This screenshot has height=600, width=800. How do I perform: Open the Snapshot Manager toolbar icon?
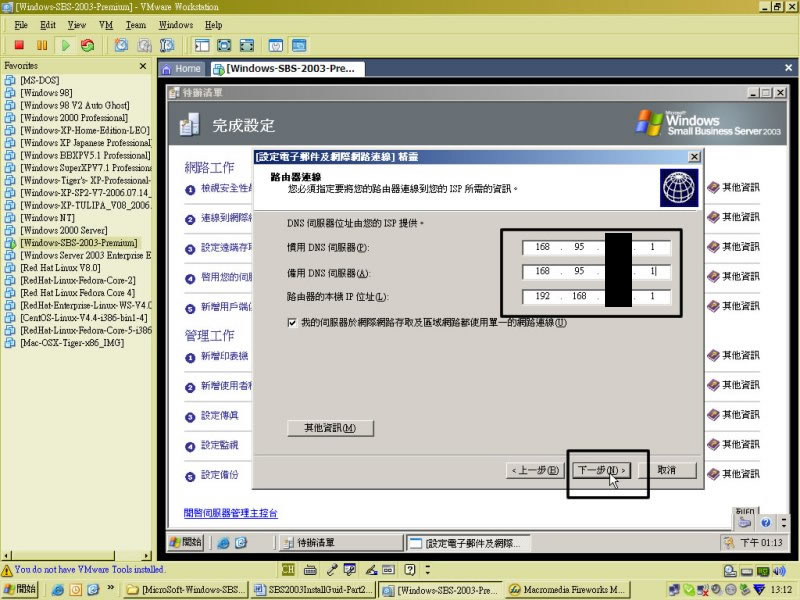click(x=167, y=45)
